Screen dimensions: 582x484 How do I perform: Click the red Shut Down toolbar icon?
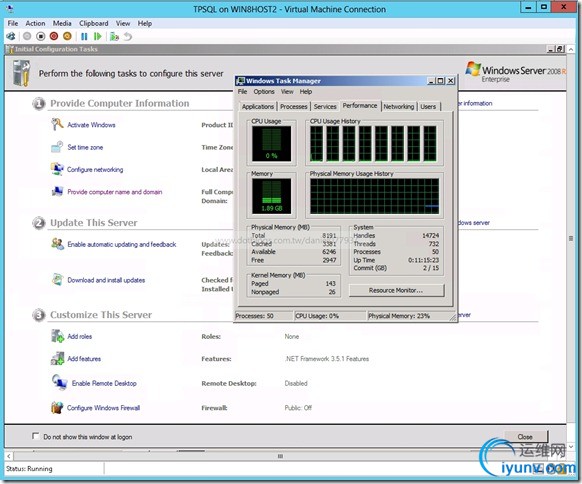[x=54, y=36]
